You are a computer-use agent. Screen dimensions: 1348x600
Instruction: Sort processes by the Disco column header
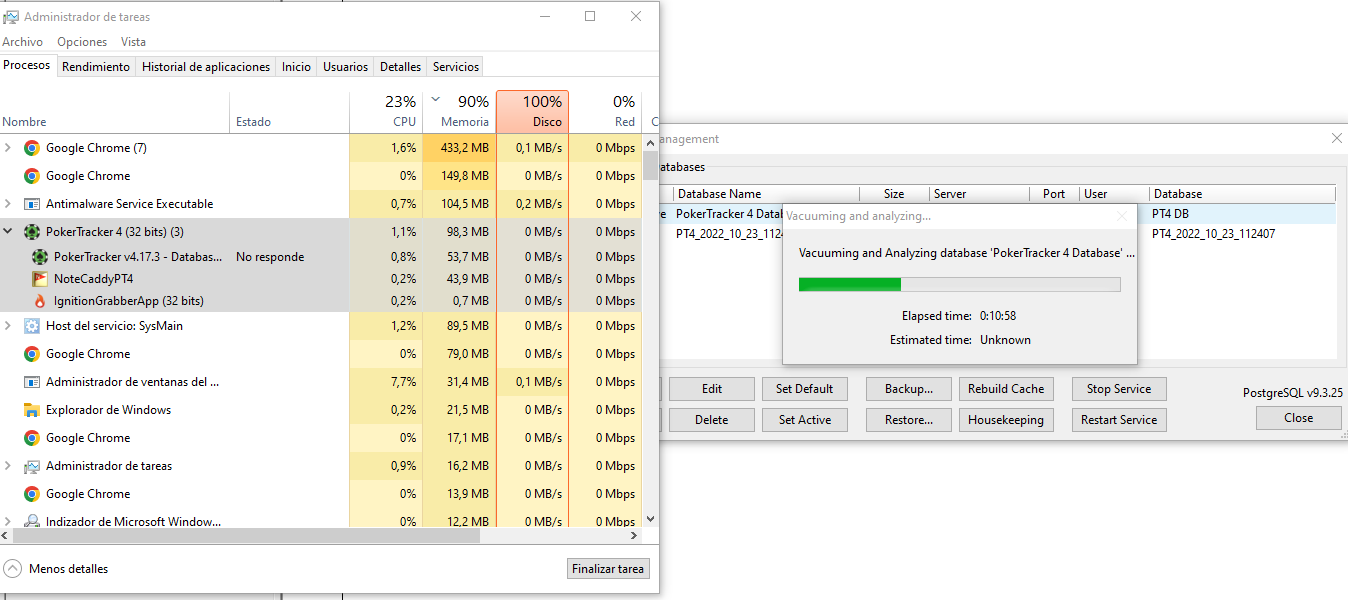[532, 111]
